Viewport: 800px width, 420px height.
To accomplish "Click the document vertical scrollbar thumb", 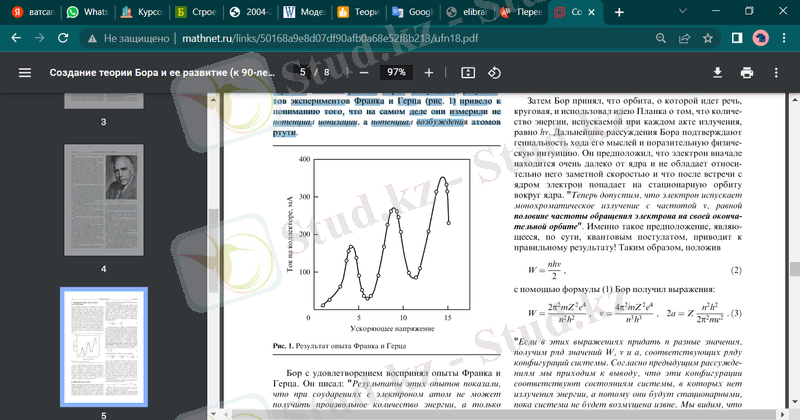I will (795, 268).
